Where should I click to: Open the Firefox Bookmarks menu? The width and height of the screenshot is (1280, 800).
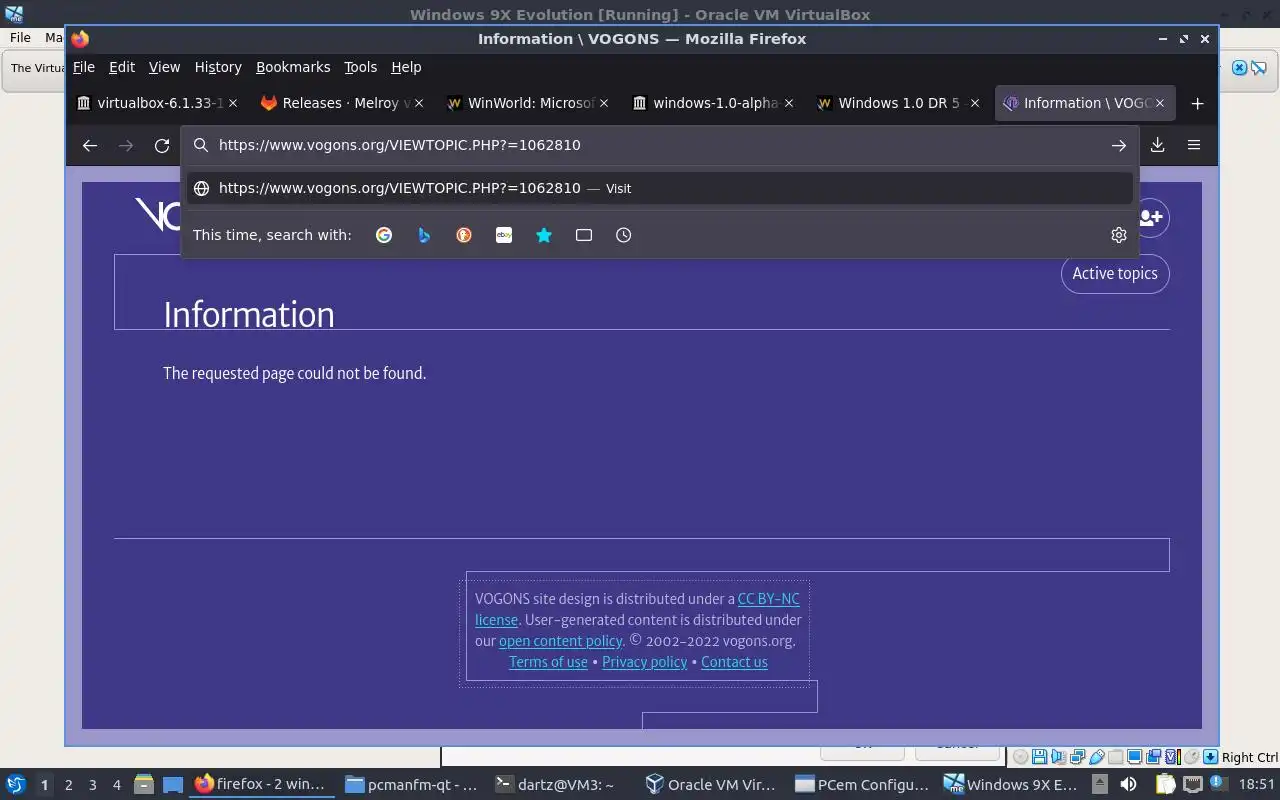point(293,67)
